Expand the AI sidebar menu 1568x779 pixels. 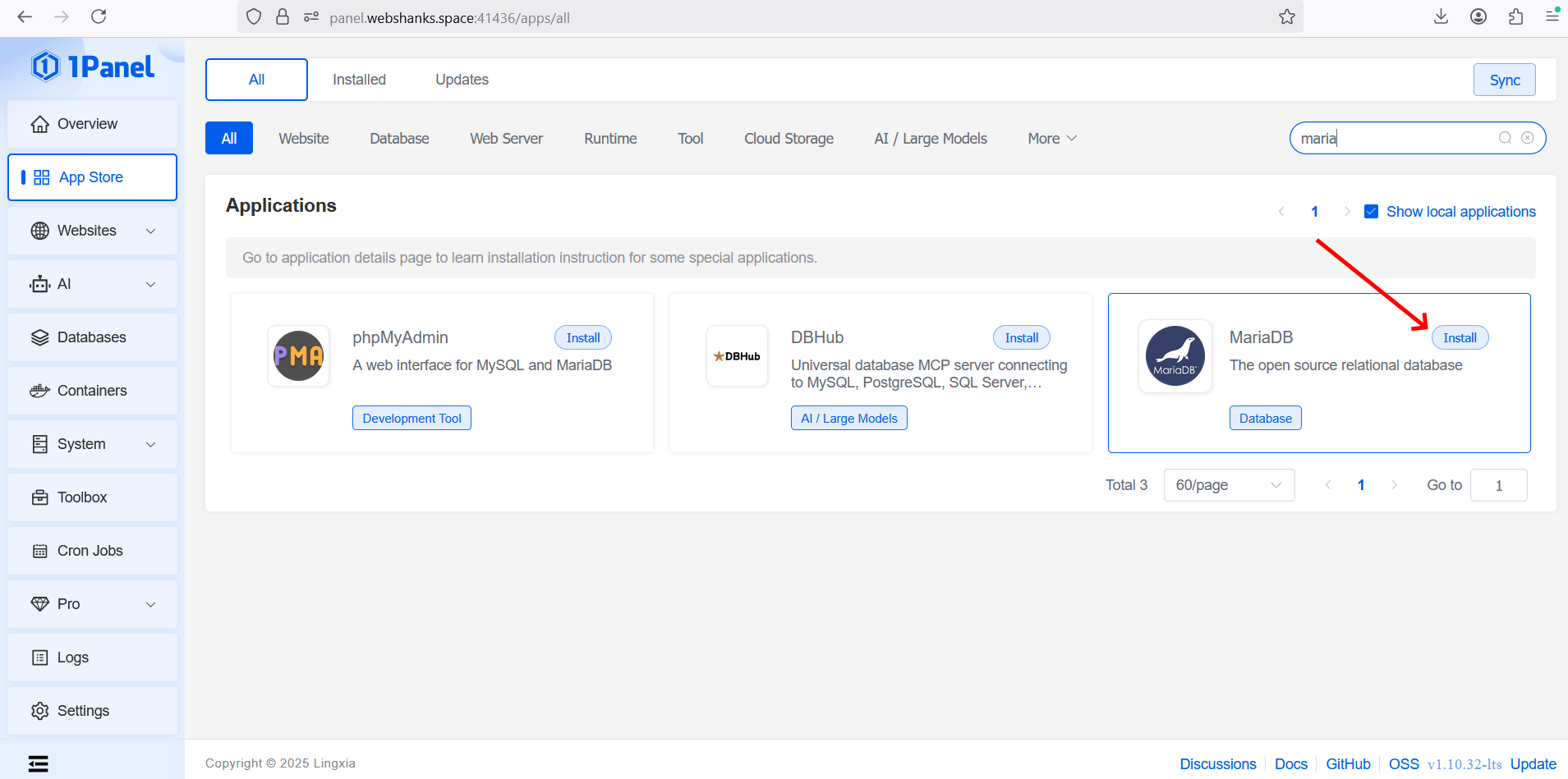pyautogui.click(x=151, y=284)
